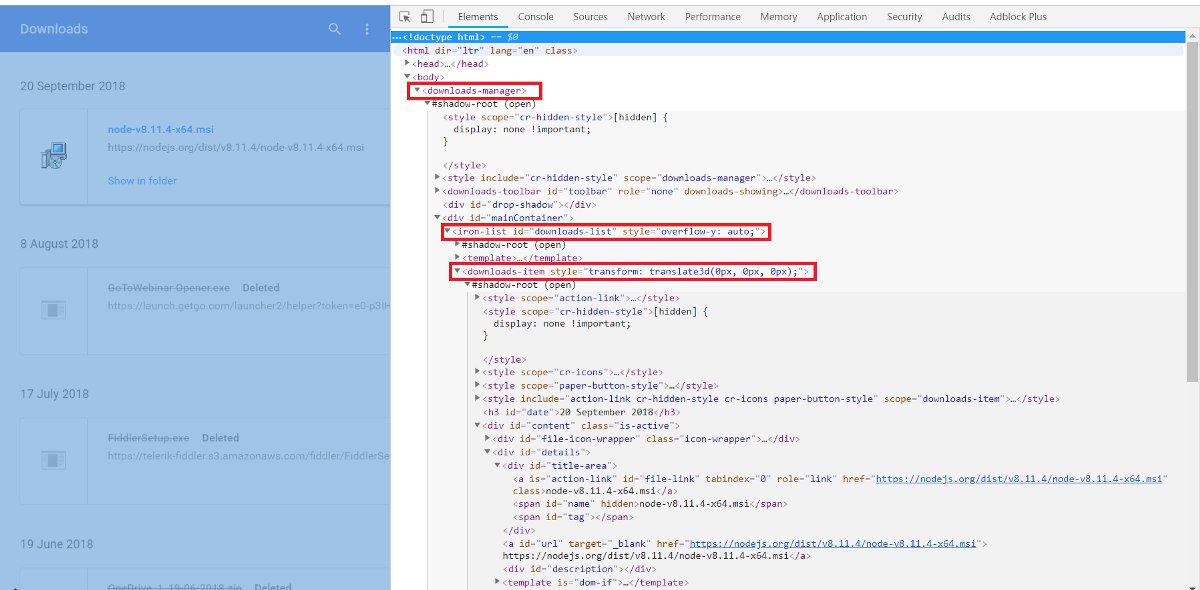Screen dimensions: 1200x590
Task: Click the 19 June 2018 date heading
Action: coord(57,544)
